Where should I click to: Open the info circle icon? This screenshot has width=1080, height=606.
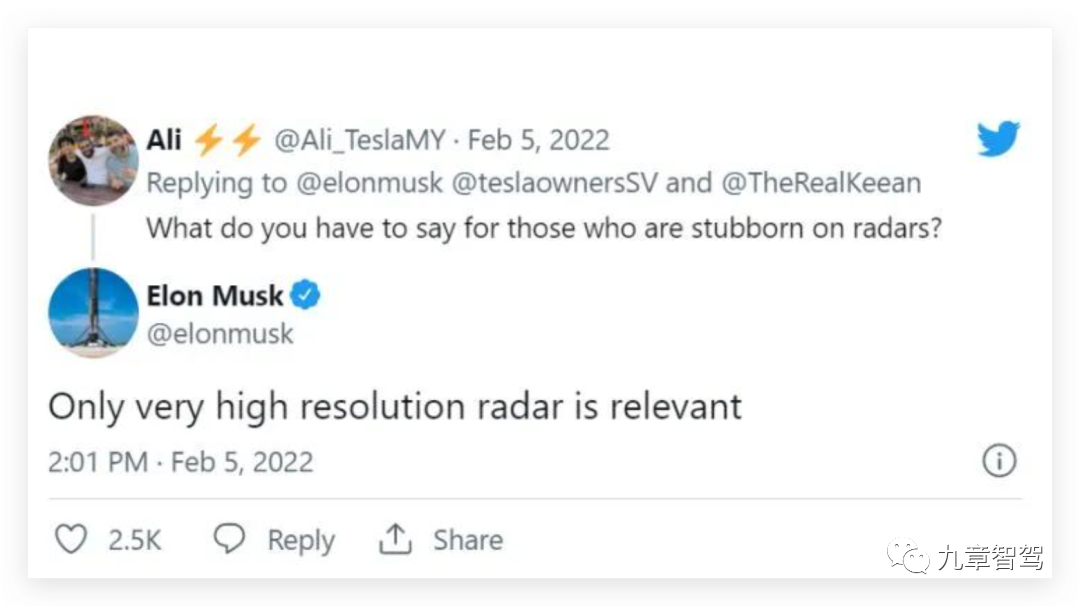[999, 461]
